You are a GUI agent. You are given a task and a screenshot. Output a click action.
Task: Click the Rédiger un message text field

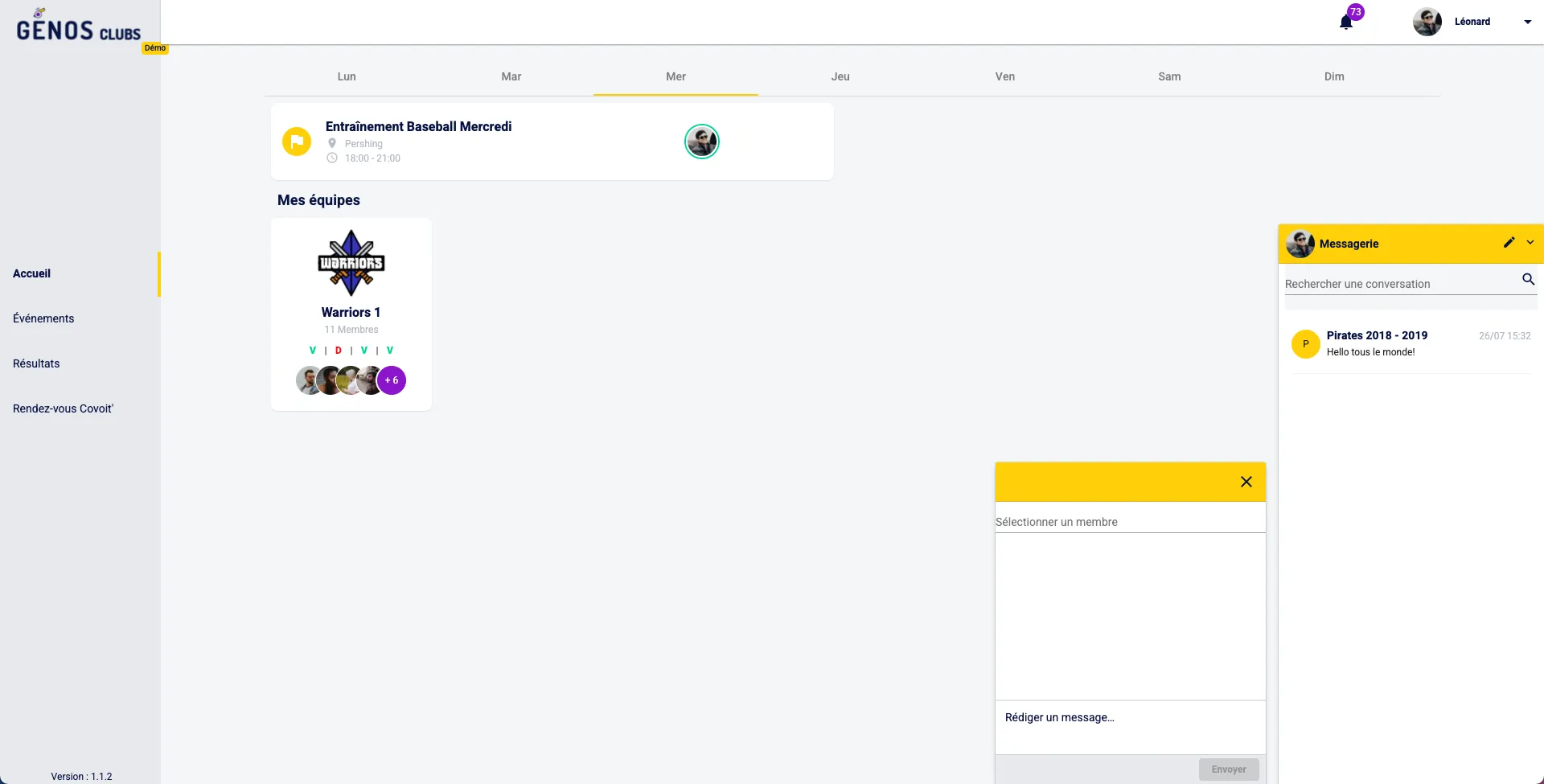point(1129,718)
